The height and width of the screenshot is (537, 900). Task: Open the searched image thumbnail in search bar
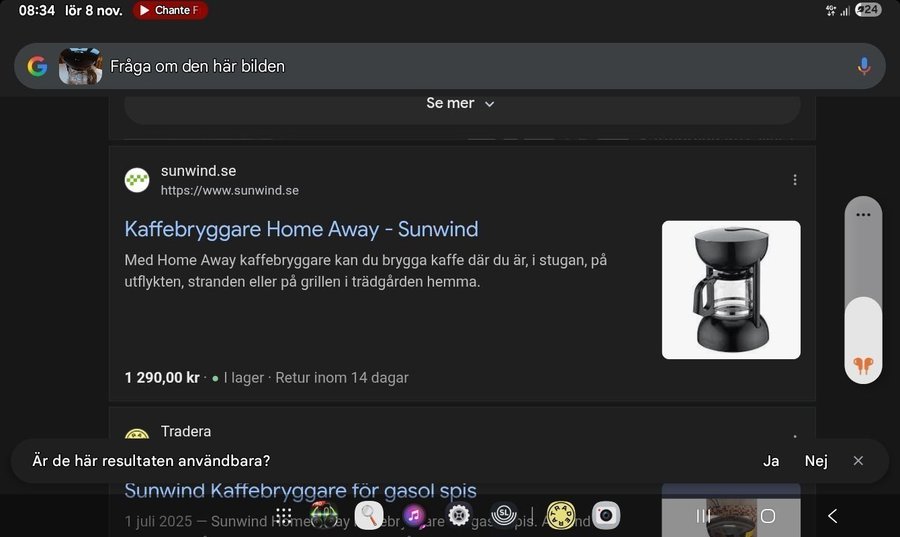coord(80,67)
